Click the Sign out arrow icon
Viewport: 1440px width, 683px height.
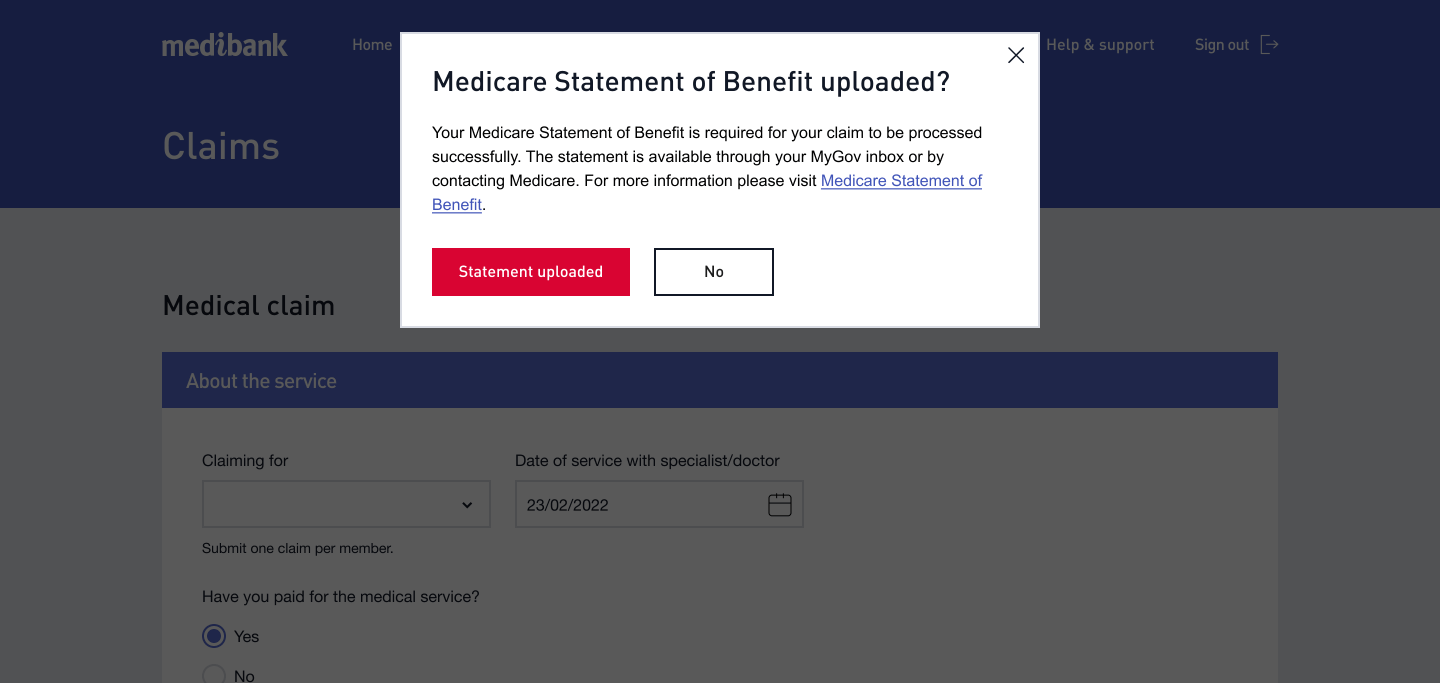pos(1269,44)
